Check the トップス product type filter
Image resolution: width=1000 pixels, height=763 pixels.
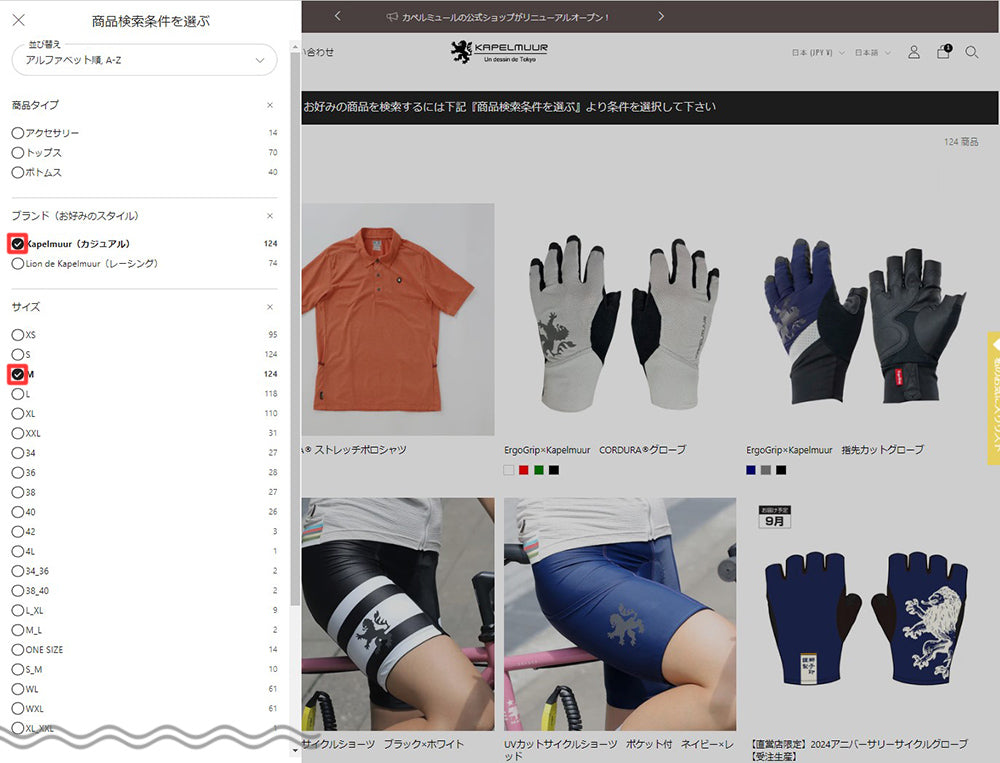18,153
